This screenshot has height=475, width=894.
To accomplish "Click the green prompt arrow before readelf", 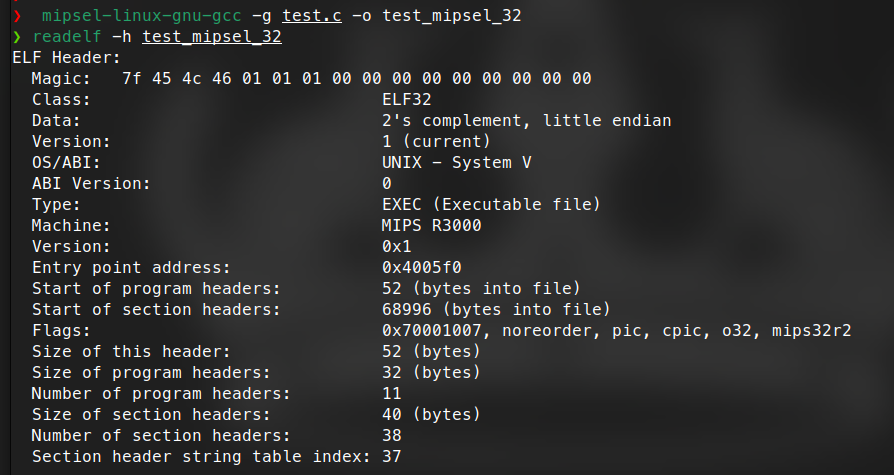I will point(17,37).
